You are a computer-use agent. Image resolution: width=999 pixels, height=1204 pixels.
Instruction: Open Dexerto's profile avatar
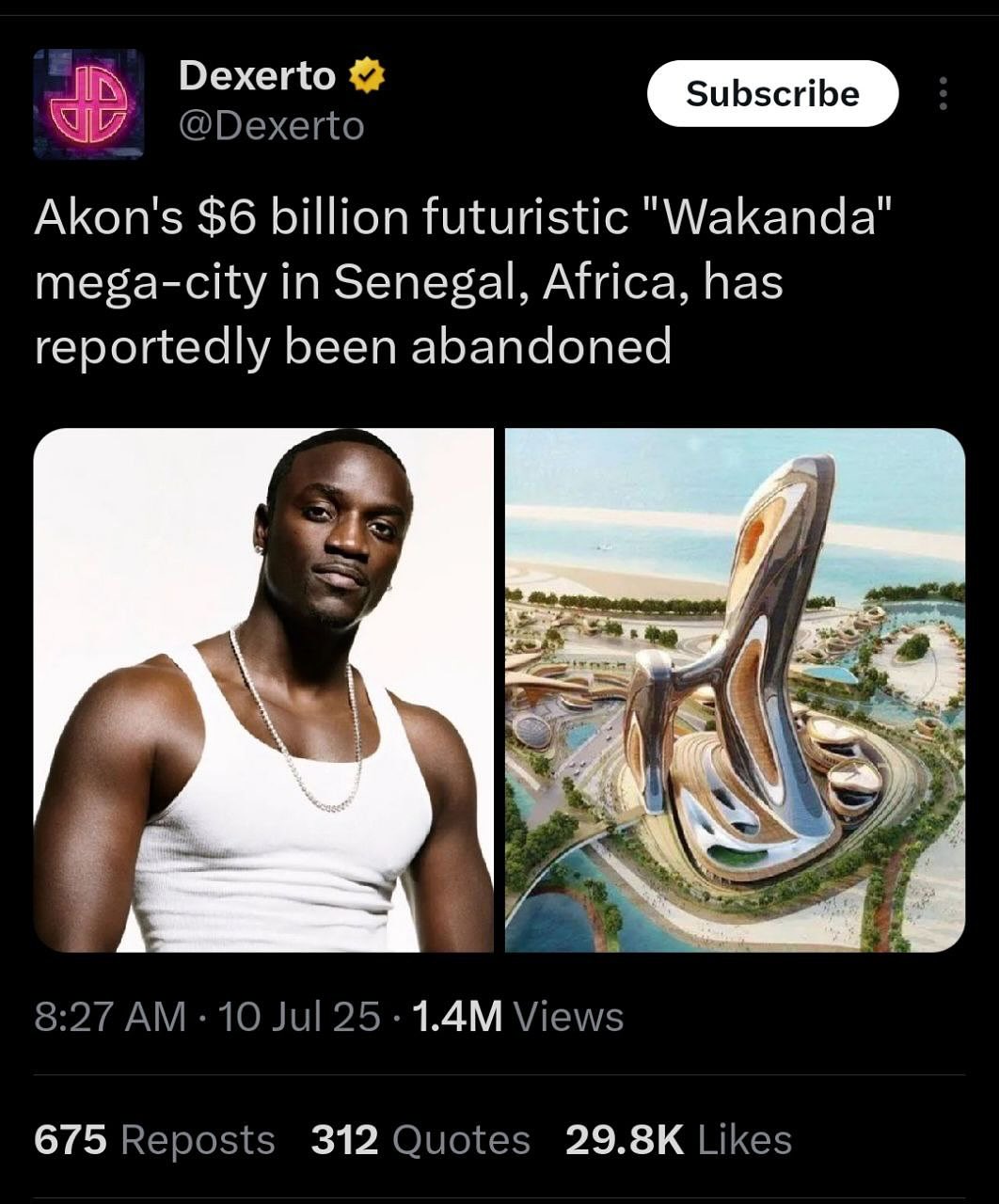click(x=88, y=103)
